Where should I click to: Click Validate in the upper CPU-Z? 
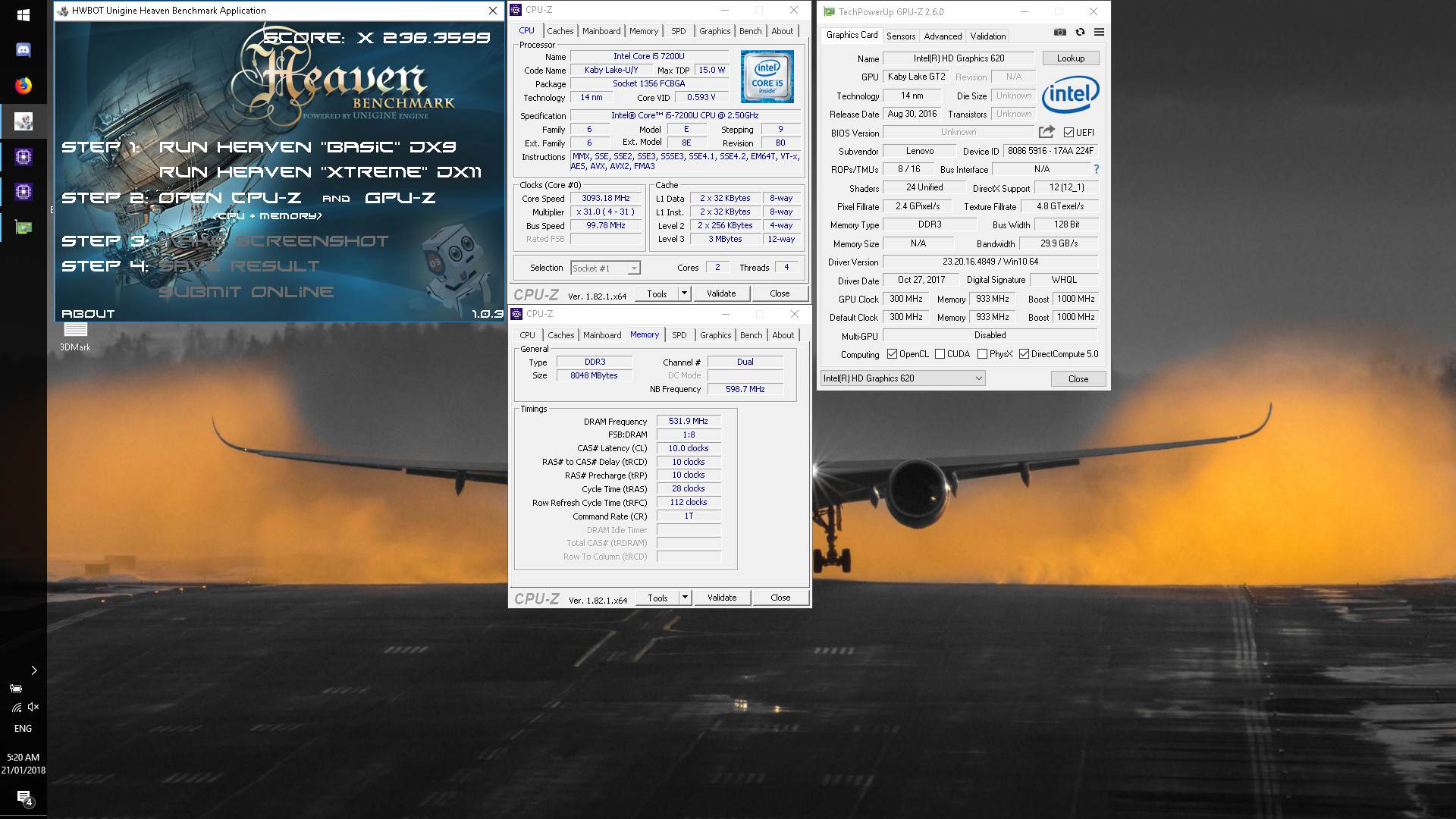(x=721, y=293)
